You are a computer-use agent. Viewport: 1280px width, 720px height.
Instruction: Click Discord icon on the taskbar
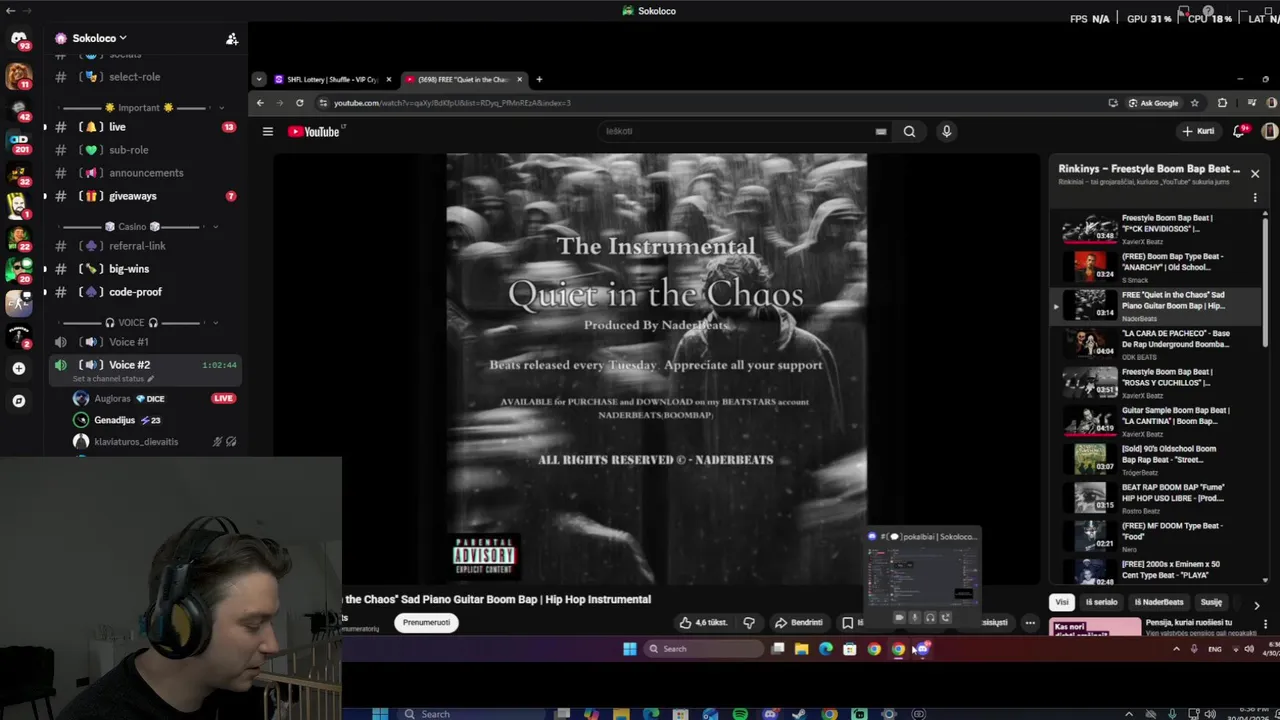922,649
